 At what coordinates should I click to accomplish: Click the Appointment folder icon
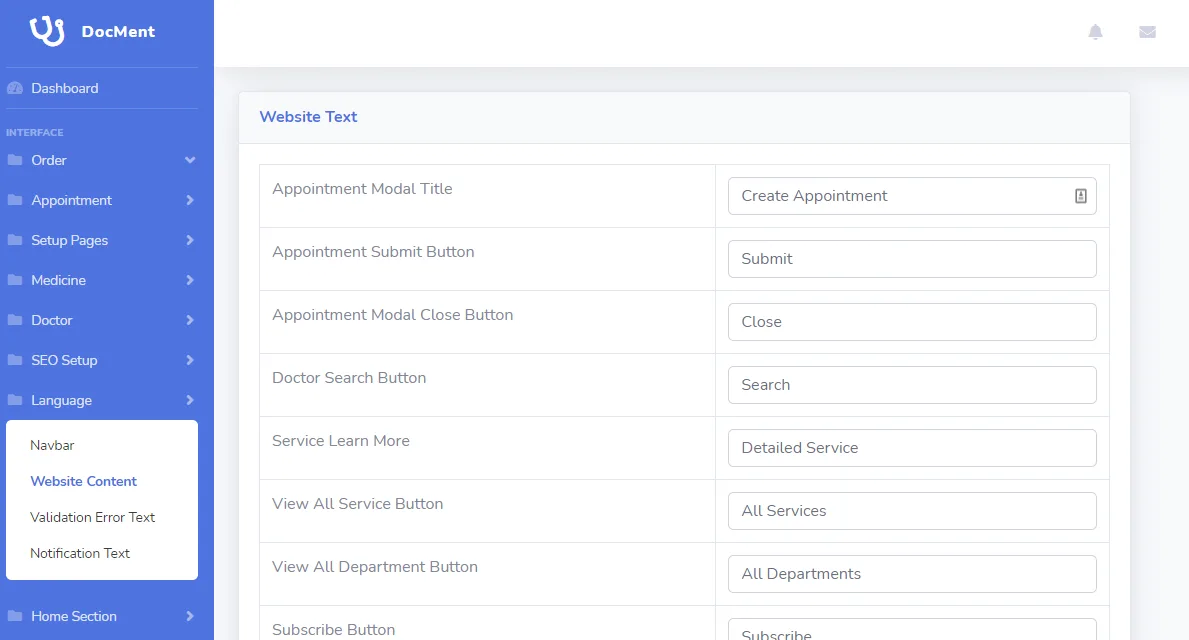[x=15, y=200]
